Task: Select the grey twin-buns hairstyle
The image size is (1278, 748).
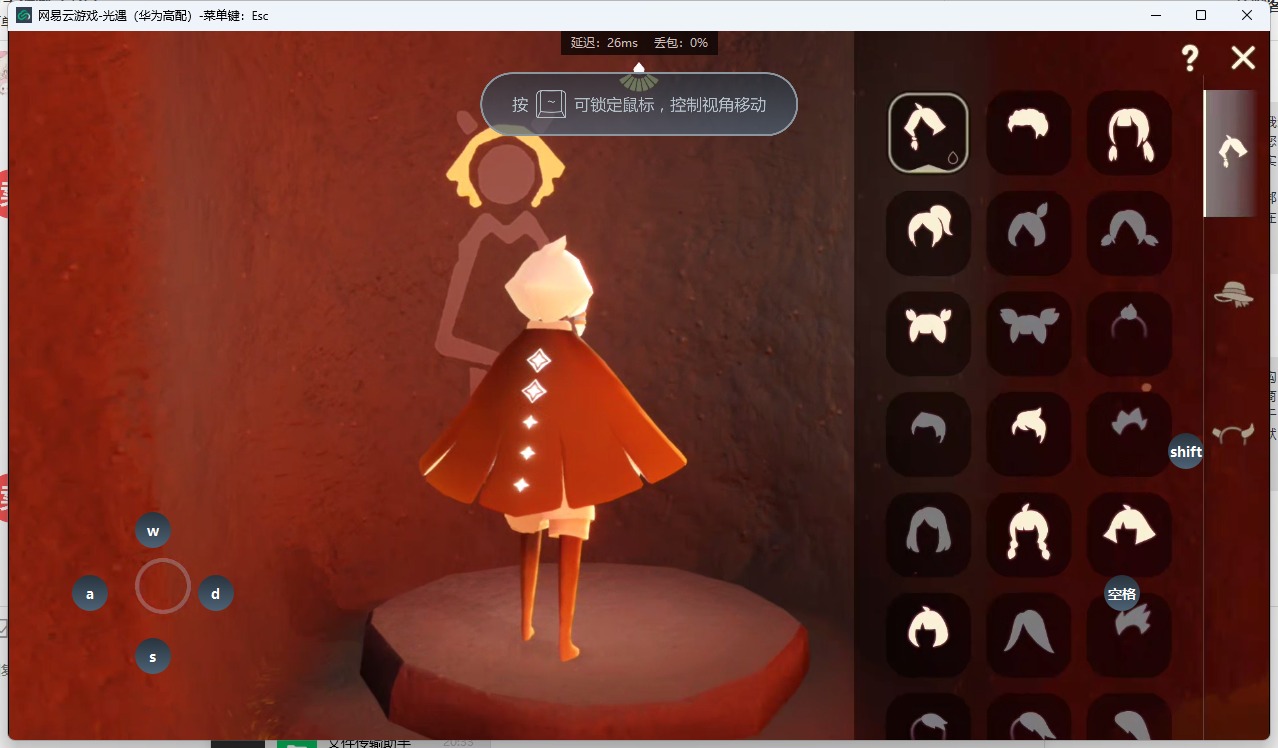Action: pos(1028,333)
